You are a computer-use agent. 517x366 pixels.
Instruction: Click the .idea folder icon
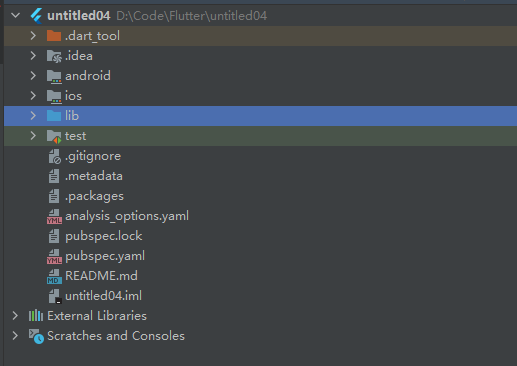54,56
